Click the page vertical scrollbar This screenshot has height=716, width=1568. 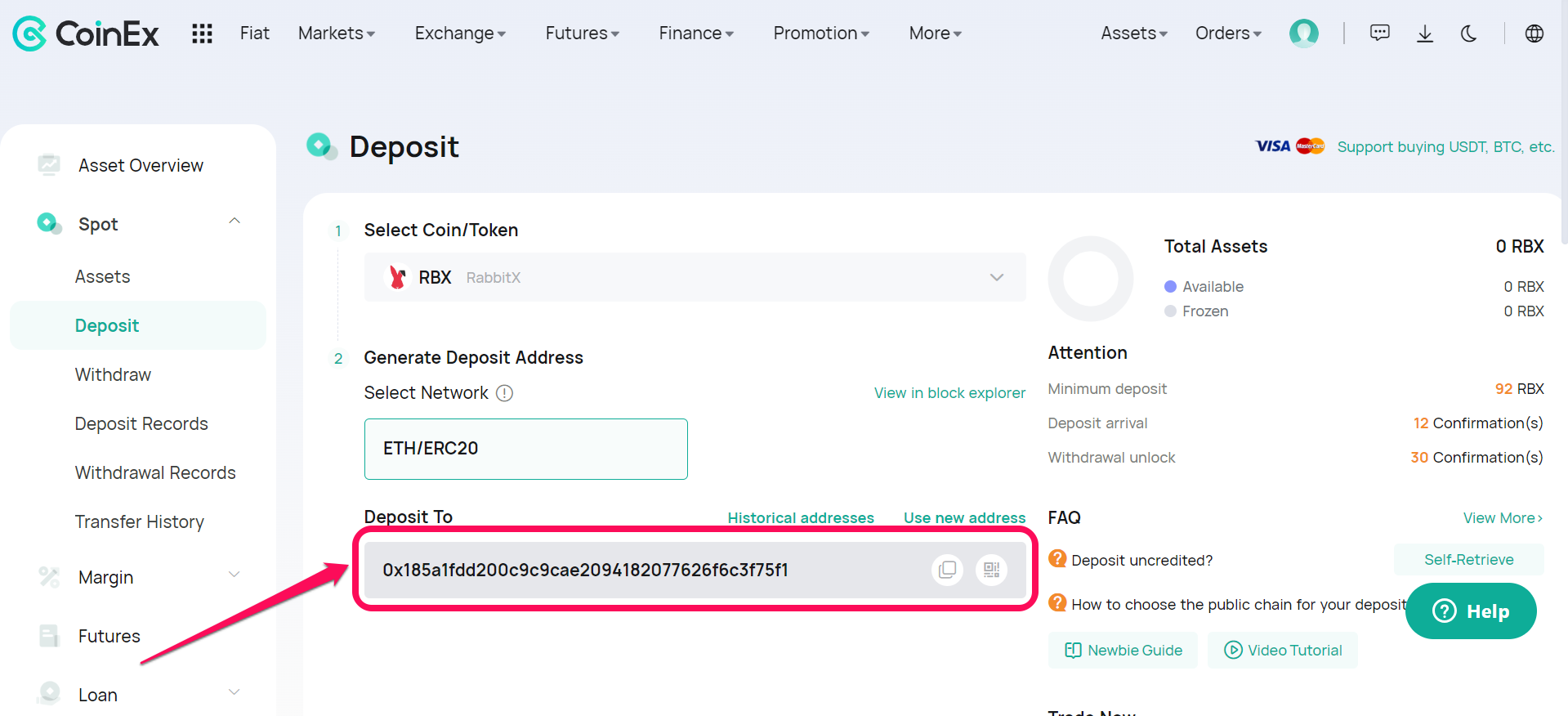click(x=1564, y=123)
